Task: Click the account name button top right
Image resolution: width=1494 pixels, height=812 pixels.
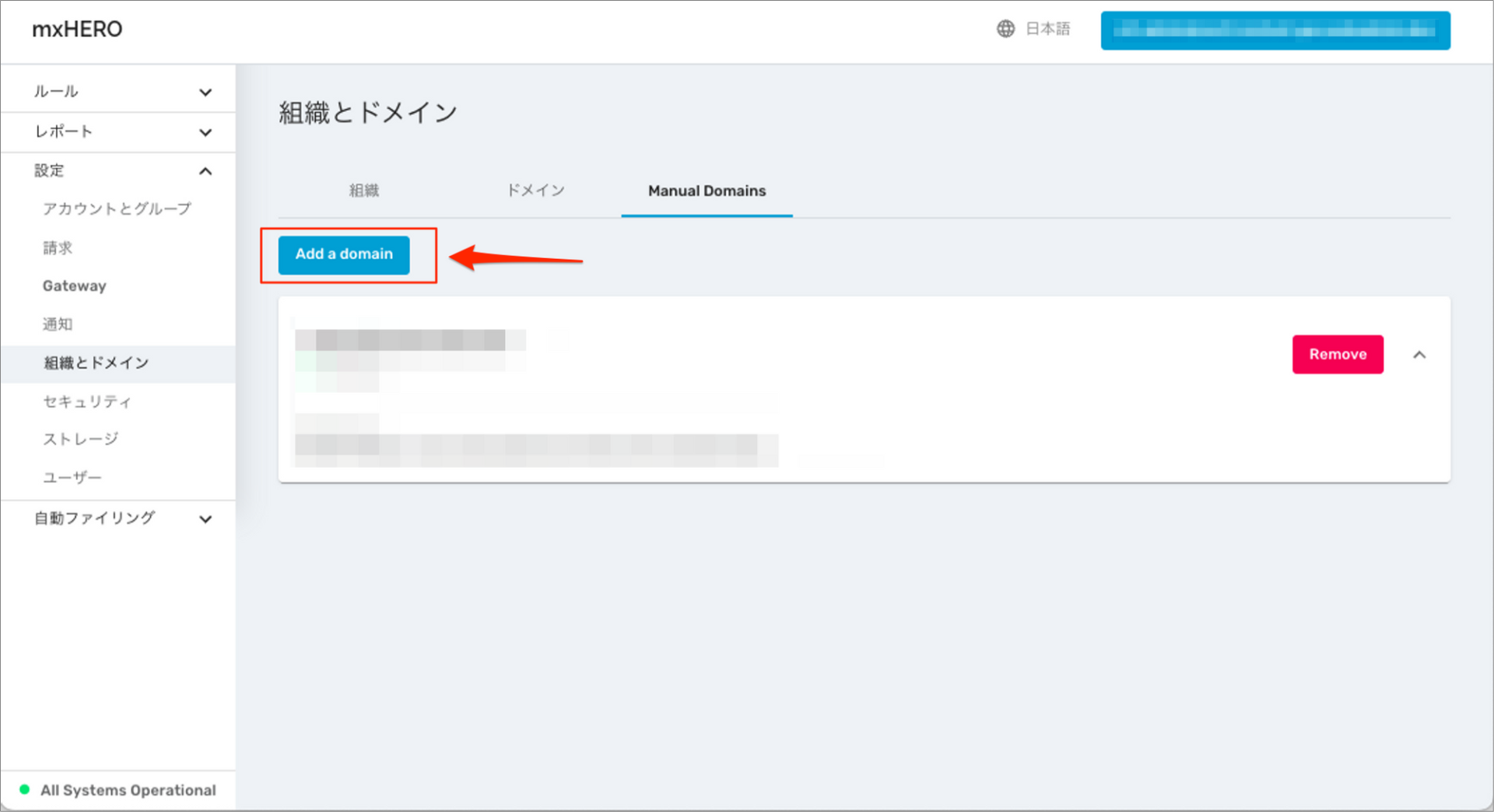Action: [1275, 30]
